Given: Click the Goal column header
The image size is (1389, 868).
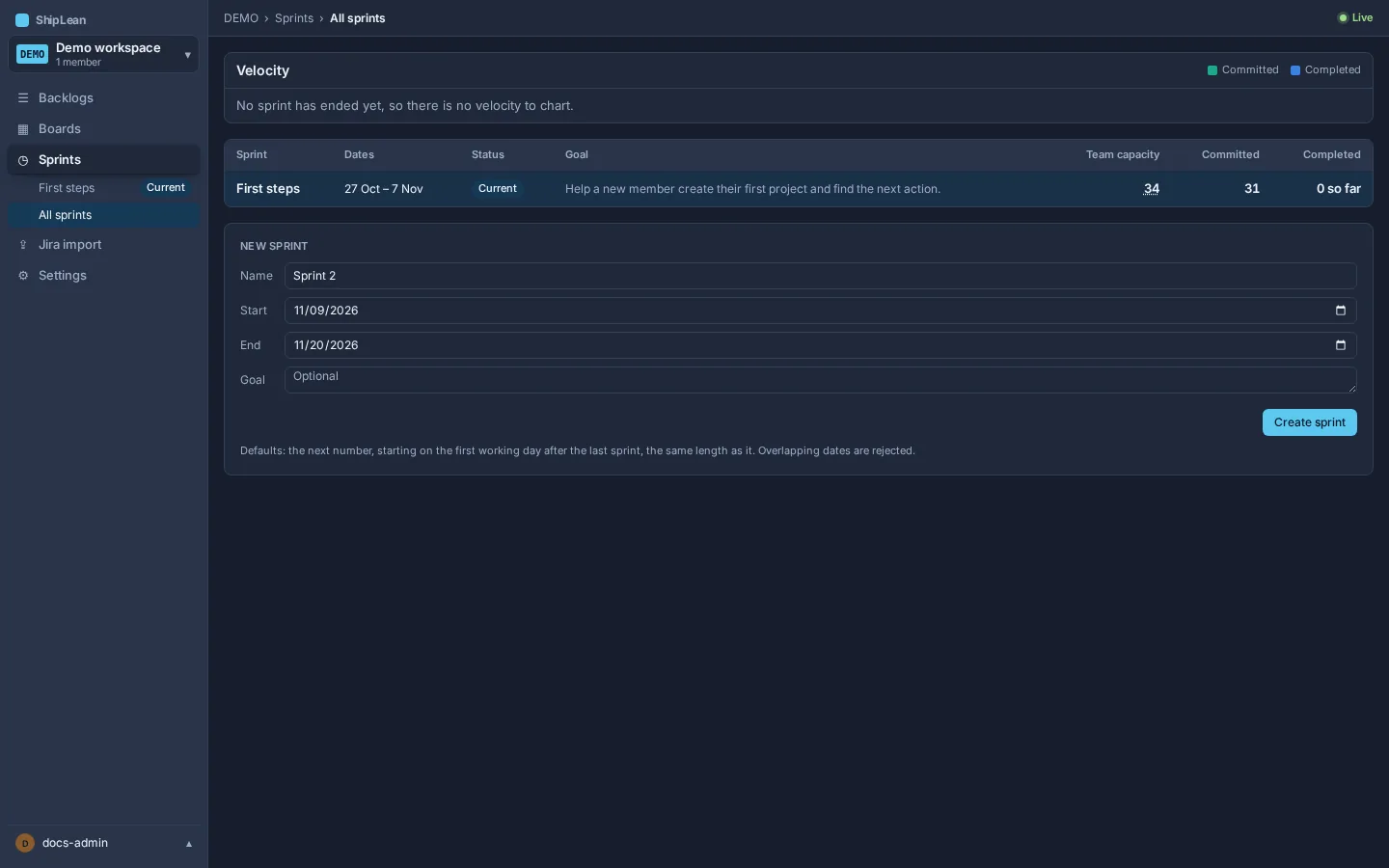Looking at the screenshot, I should (577, 154).
